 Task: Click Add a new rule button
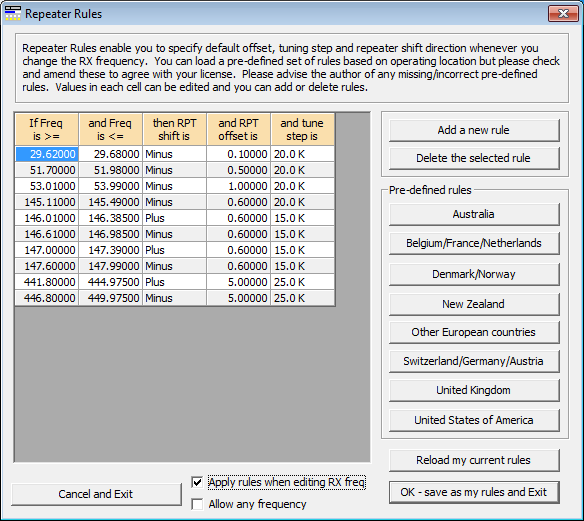(474, 130)
